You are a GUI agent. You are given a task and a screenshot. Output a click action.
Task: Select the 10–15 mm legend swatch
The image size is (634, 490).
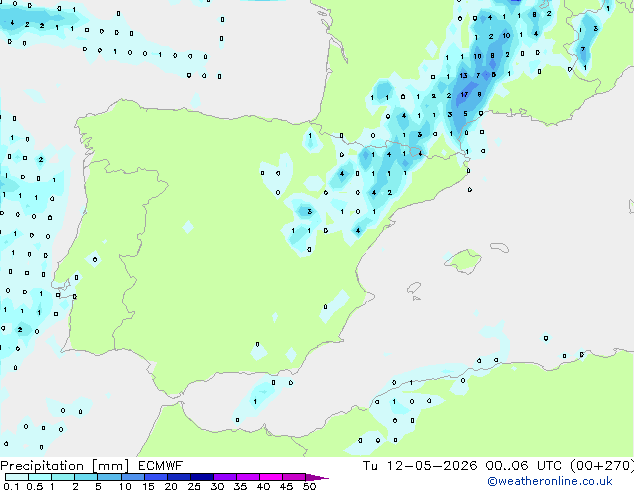click(132, 477)
